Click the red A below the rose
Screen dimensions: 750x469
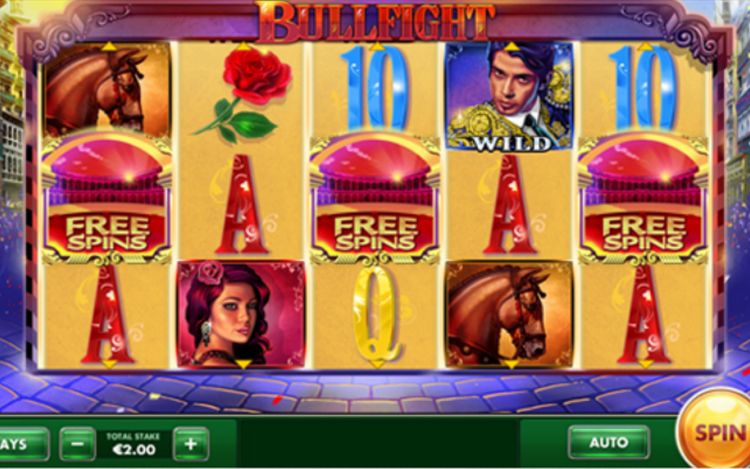coord(242,204)
